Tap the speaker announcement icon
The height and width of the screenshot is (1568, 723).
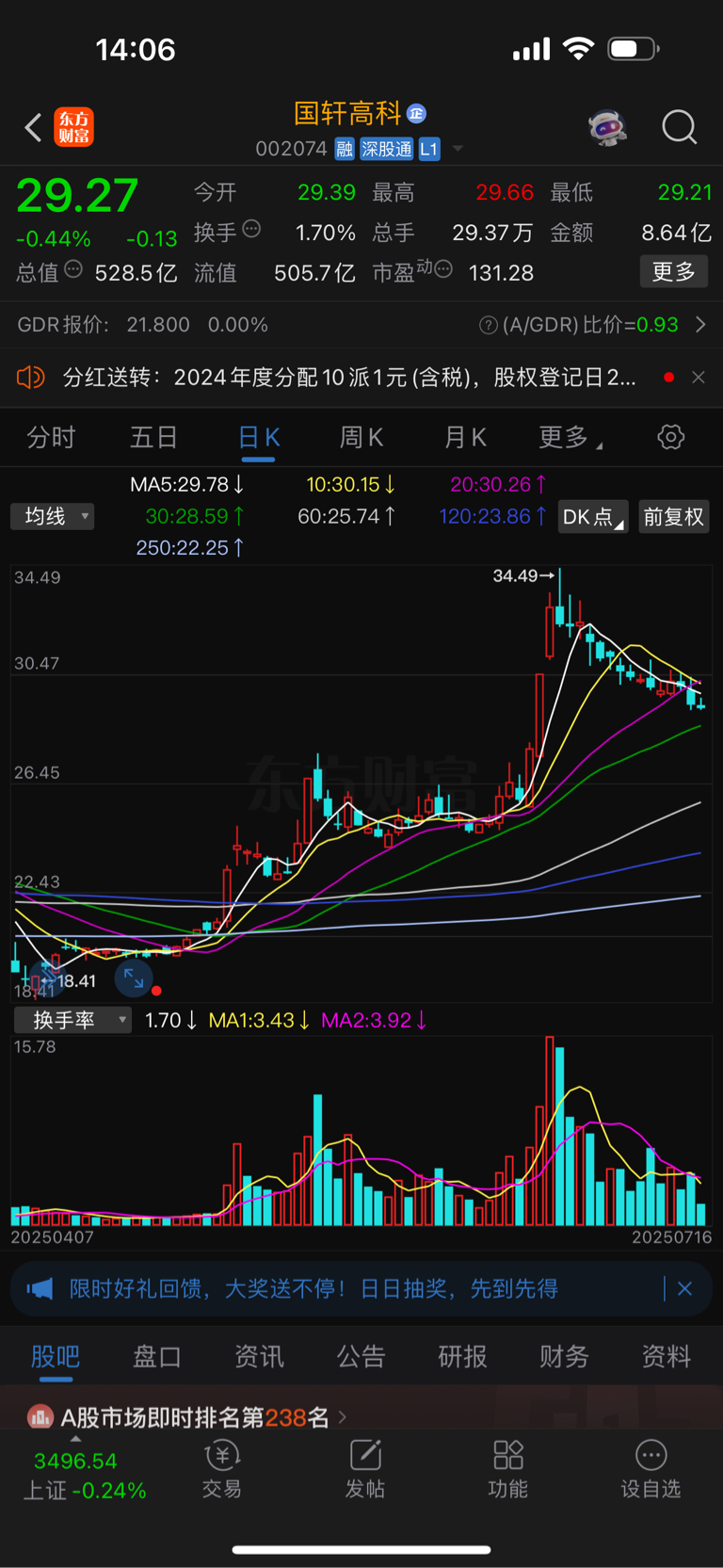(31, 378)
